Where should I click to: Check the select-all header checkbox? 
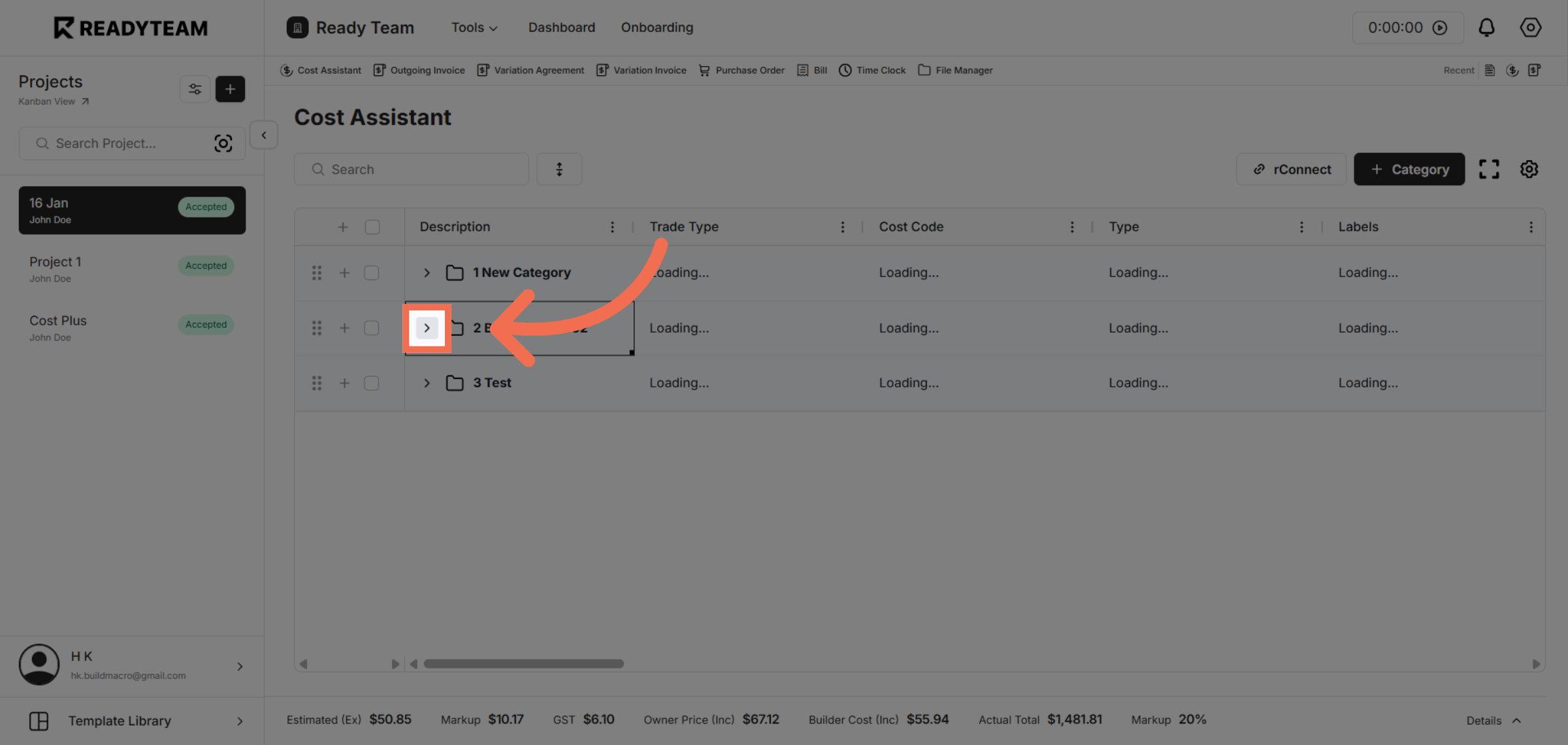click(372, 227)
